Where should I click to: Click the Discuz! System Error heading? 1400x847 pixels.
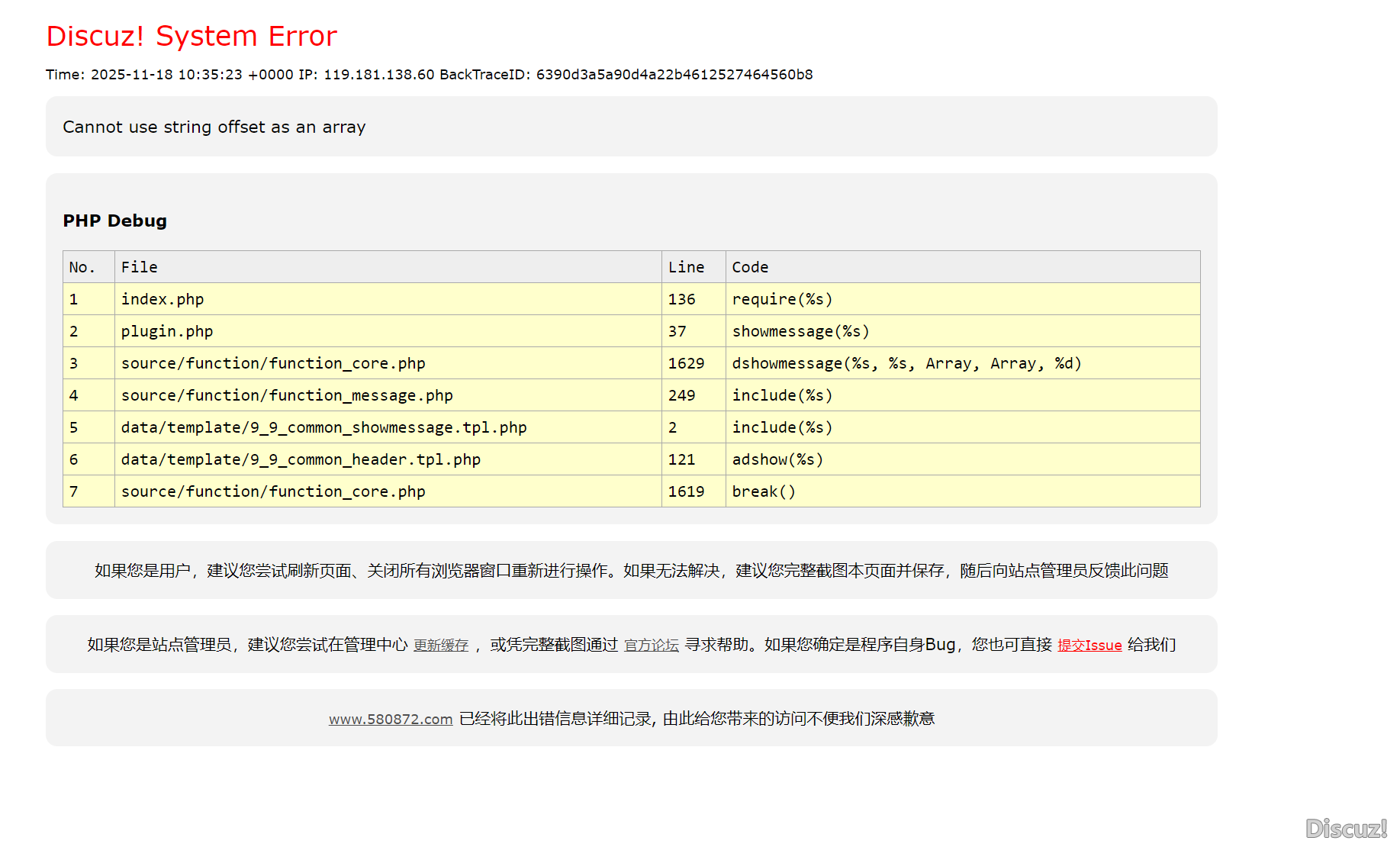point(191,36)
